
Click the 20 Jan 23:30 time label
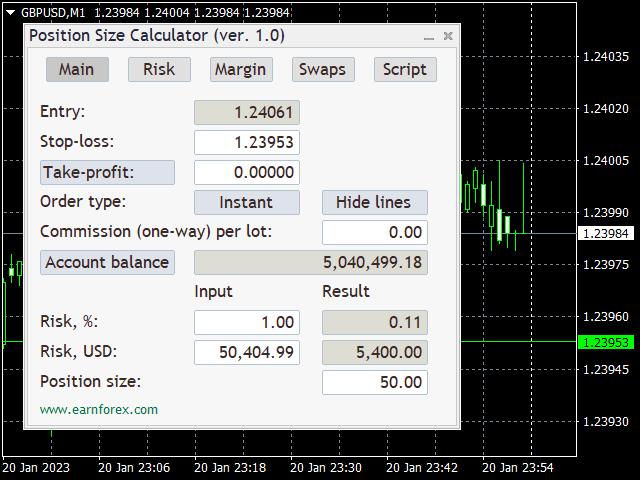pyautogui.click(x=326, y=467)
